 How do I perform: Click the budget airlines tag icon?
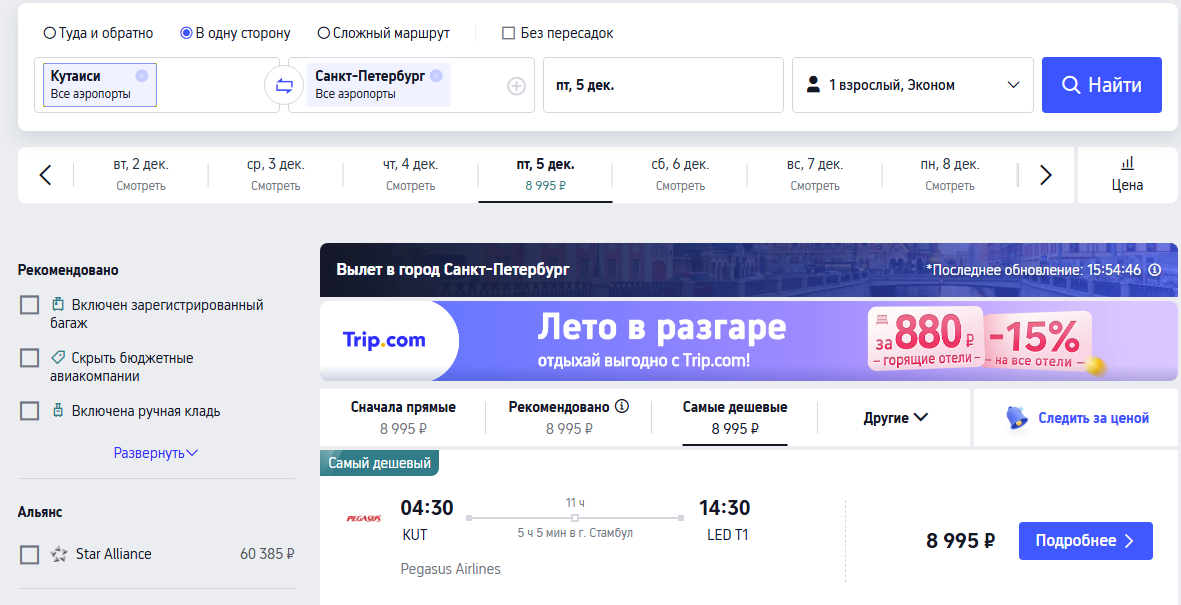[57, 358]
